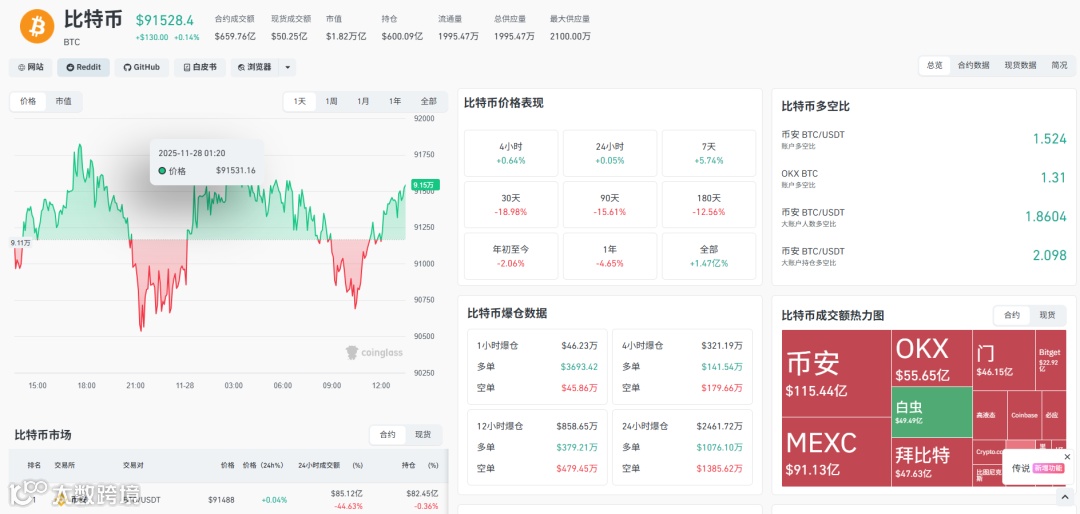Switch to 合约数据 tab
This screenshot has height=514, width=1080.
tap(973, 65)
